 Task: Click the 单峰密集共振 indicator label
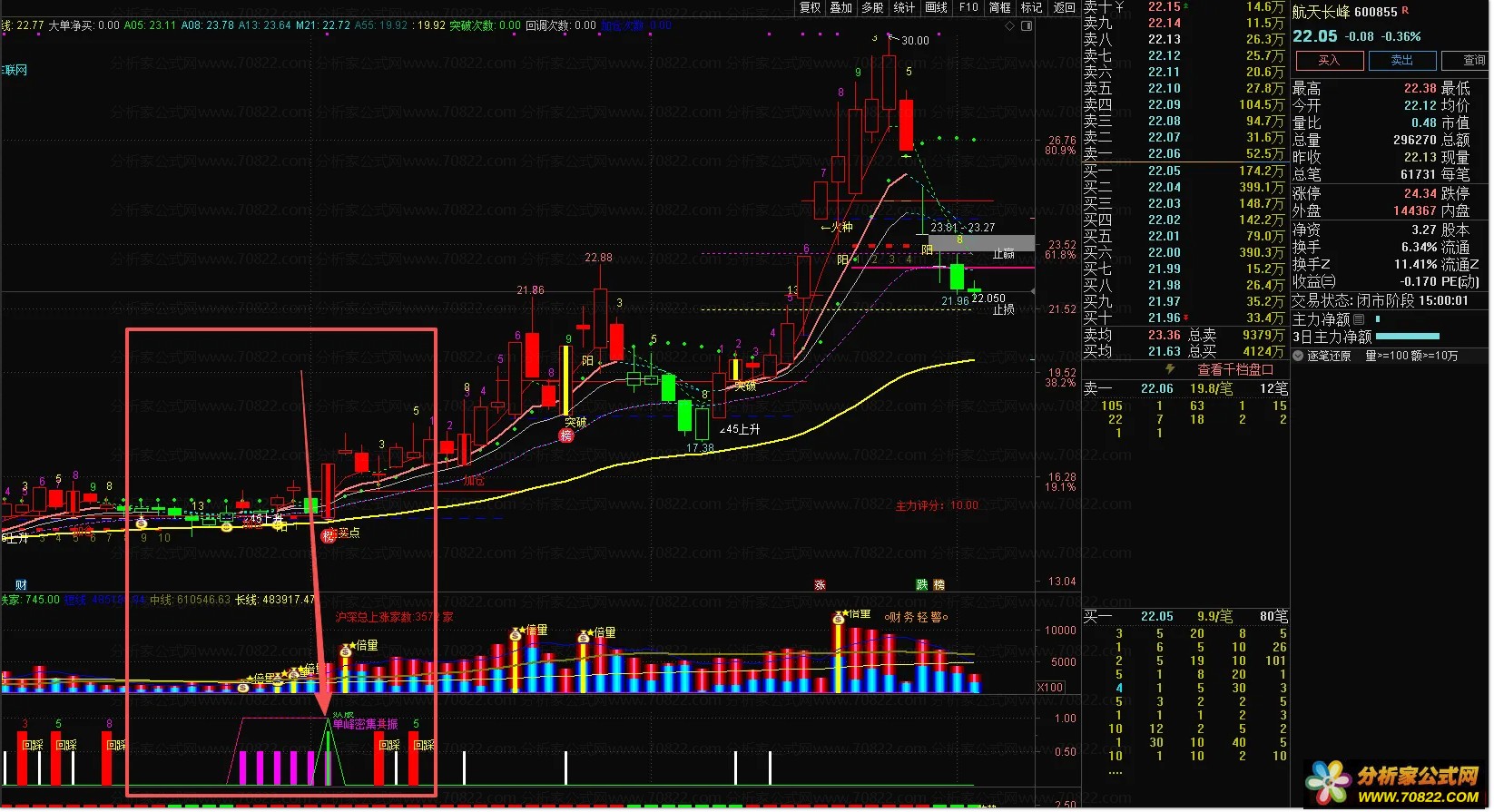tap(366, 724)
